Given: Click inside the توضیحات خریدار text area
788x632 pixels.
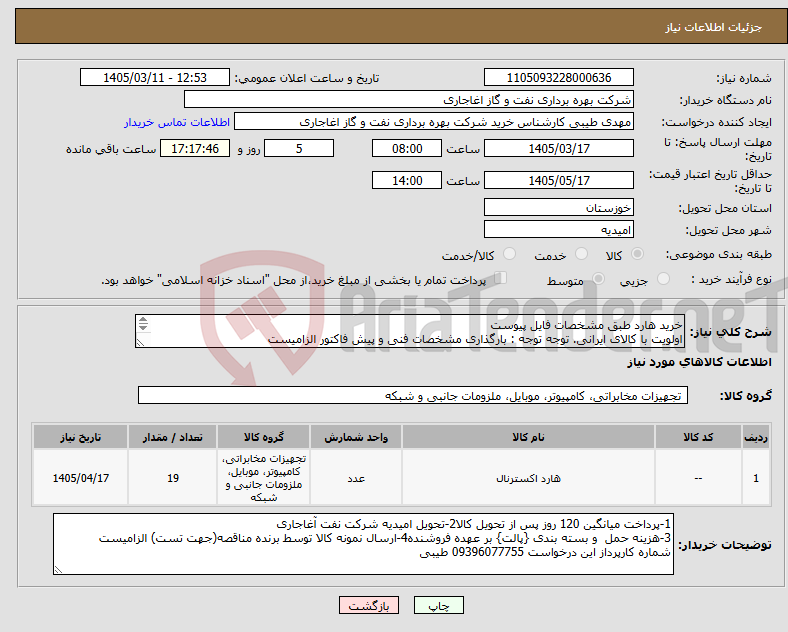Looking at the screenshot, I should (x=363, y=544).
